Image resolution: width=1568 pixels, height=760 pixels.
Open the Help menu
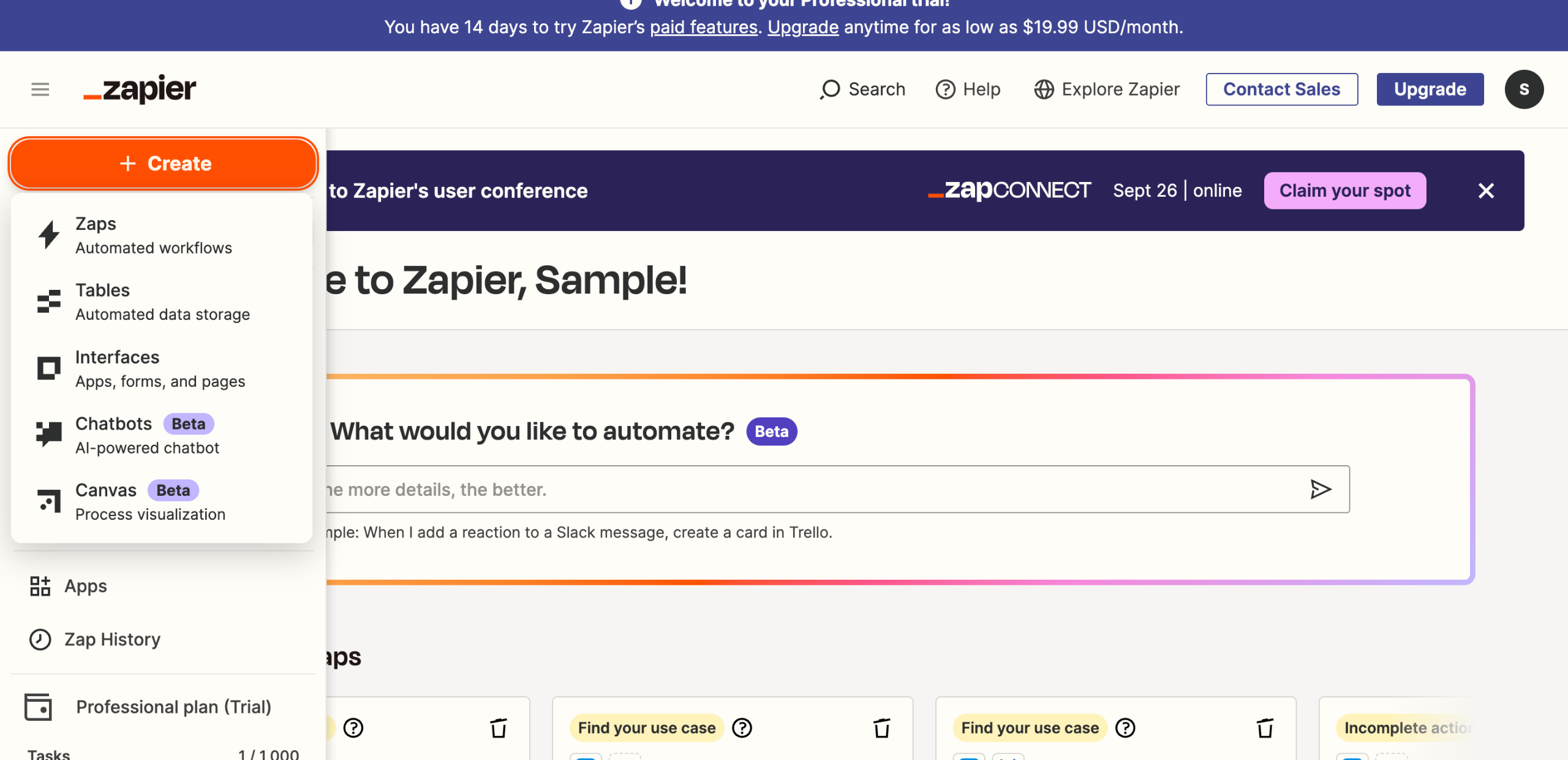click(x=968, y=89)
